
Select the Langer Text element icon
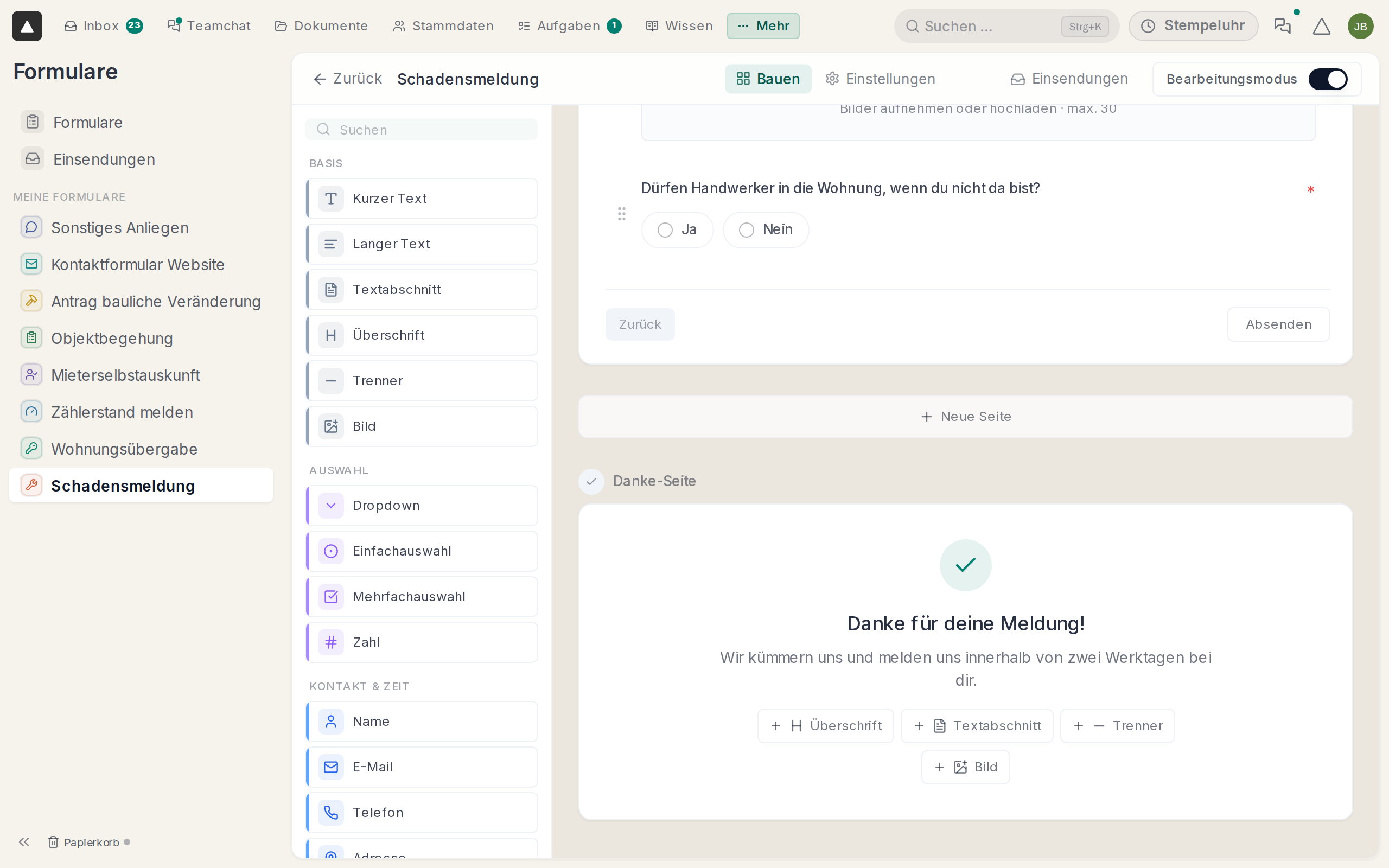click(x=331, y=244)
